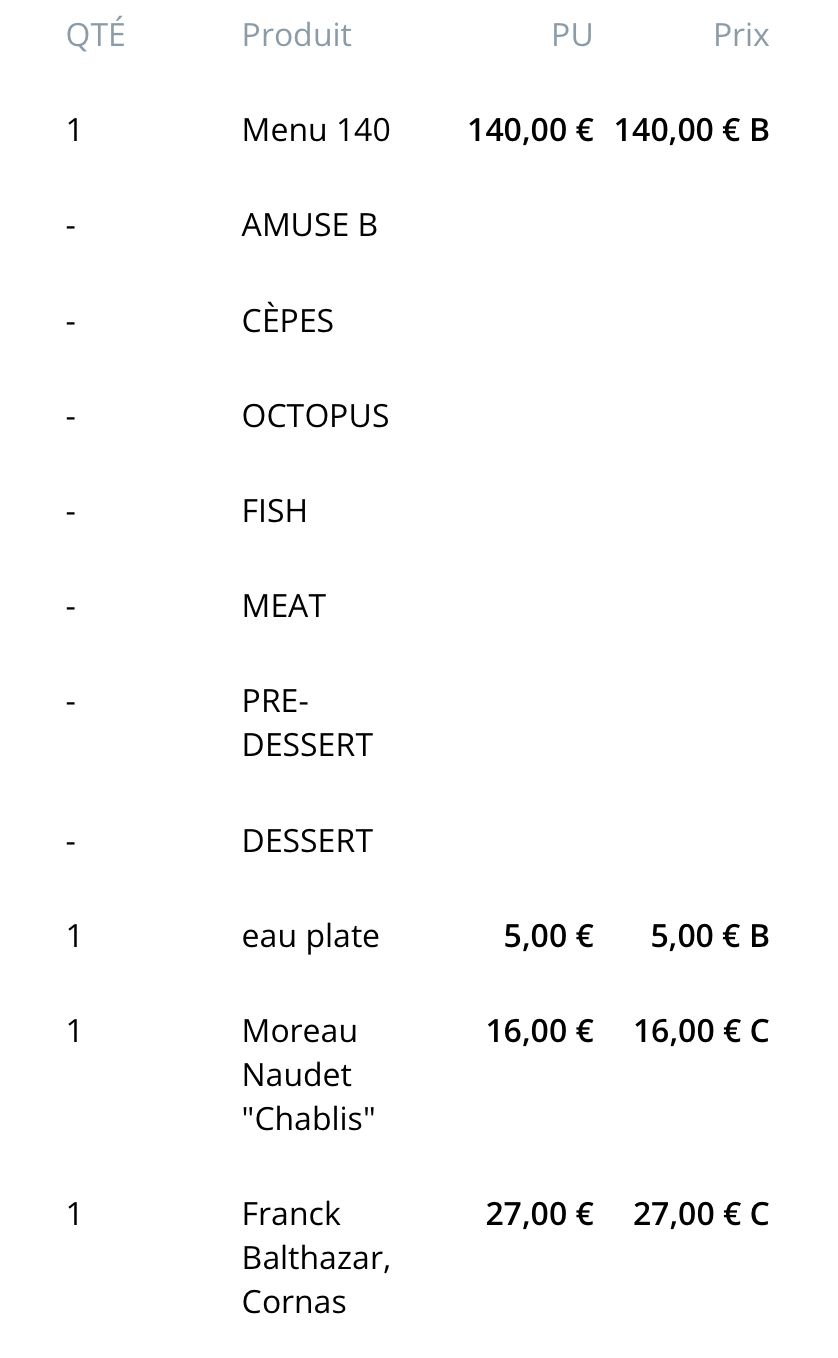Screen dimensions: 838x1358
Task: Select the AMUSE B course item
Action: 309,225
